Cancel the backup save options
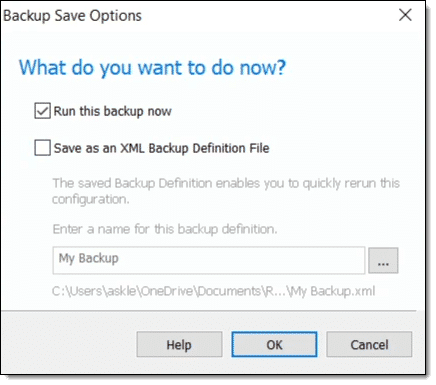The height and width of the screenshot is (385, 436). (369, 344)
